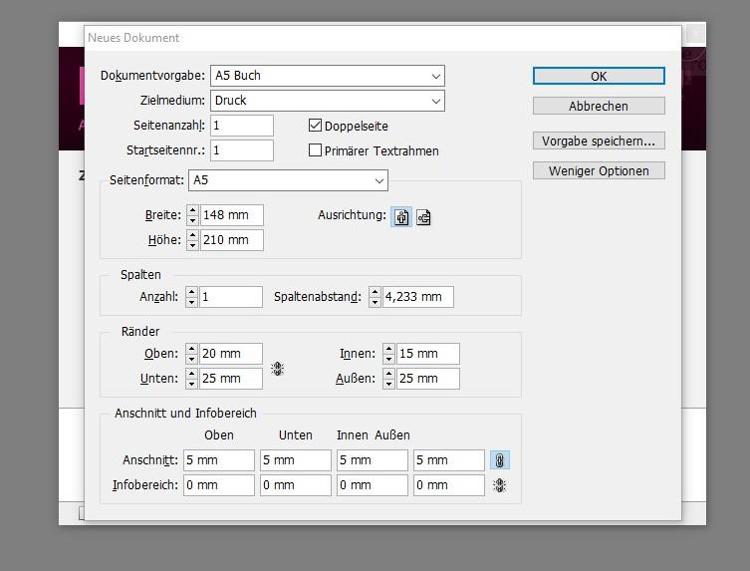Viewport: 750px width, 571px height.
Task: Click Weniger Optionen to collapse options
Action: tap(598, 171)
